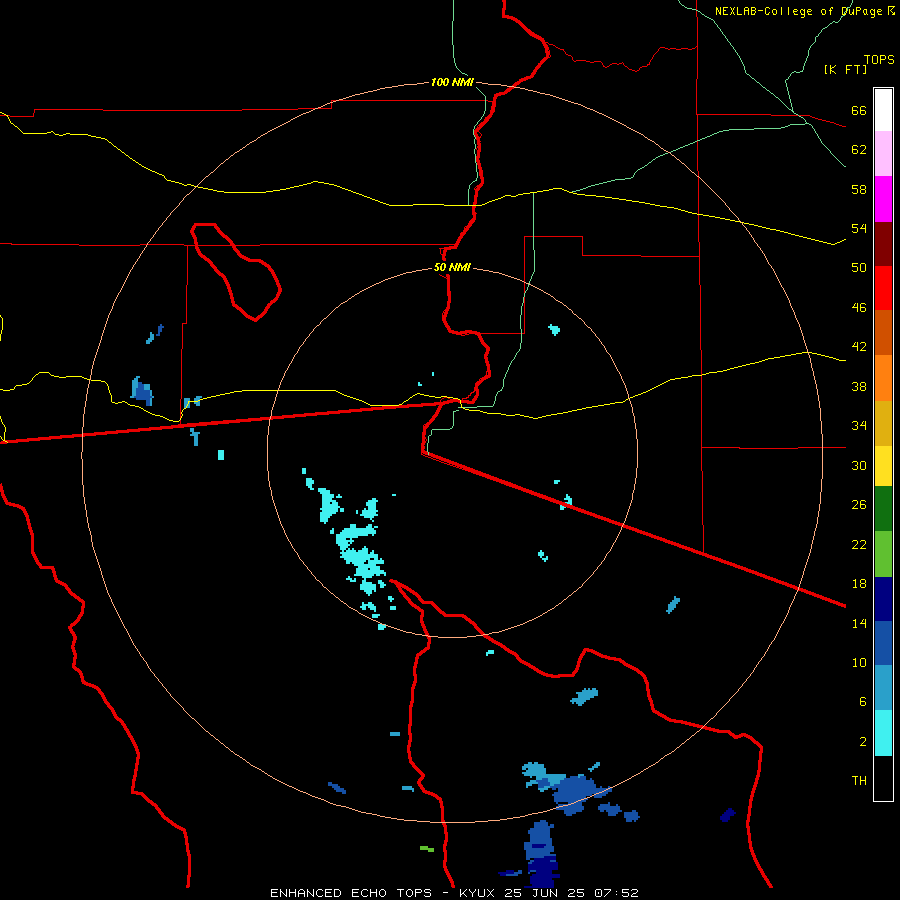This screenshot has height=900, width=900.
Task: Click the small light green echo near the map bottom
Action: click(426, 848)
